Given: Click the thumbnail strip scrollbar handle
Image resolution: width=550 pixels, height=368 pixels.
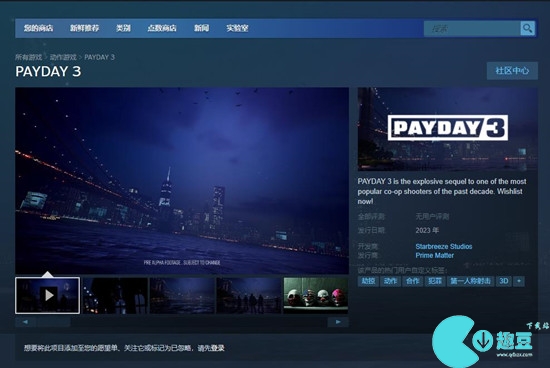Looking at the screenshot, I should [x=53, y=322].
